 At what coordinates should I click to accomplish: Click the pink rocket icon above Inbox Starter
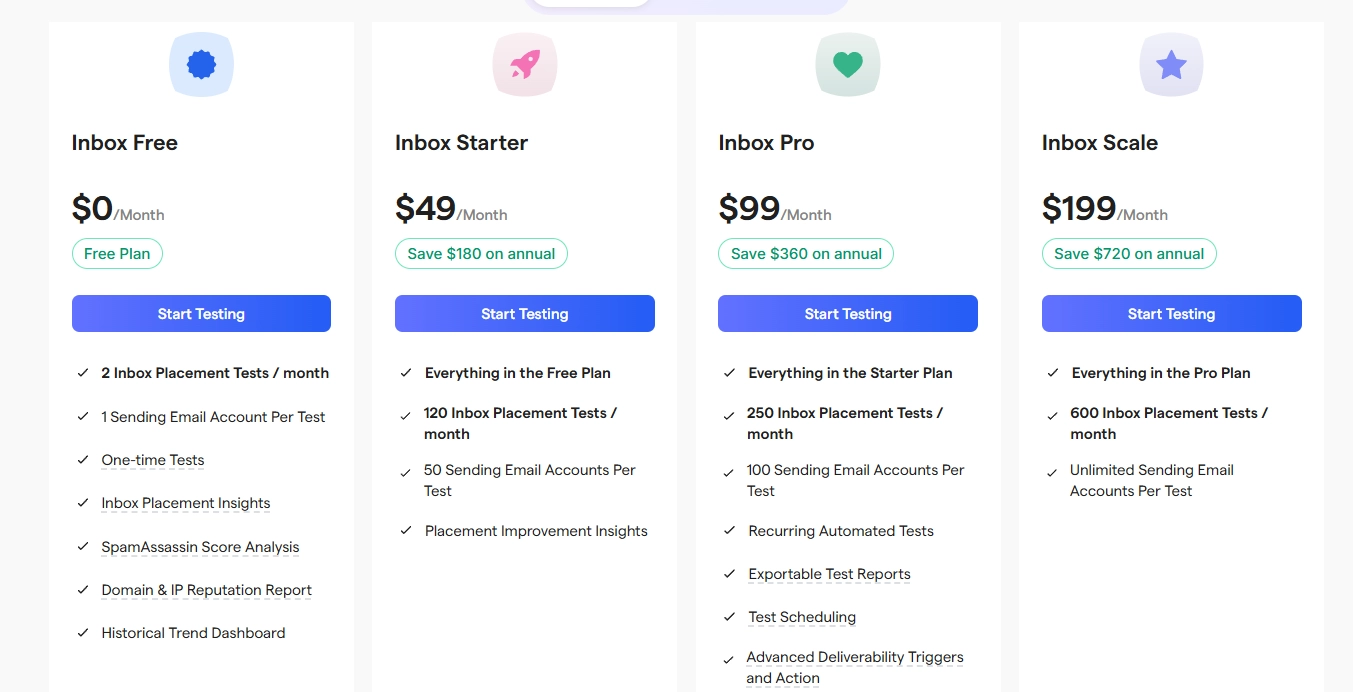[x=525, y=65]
